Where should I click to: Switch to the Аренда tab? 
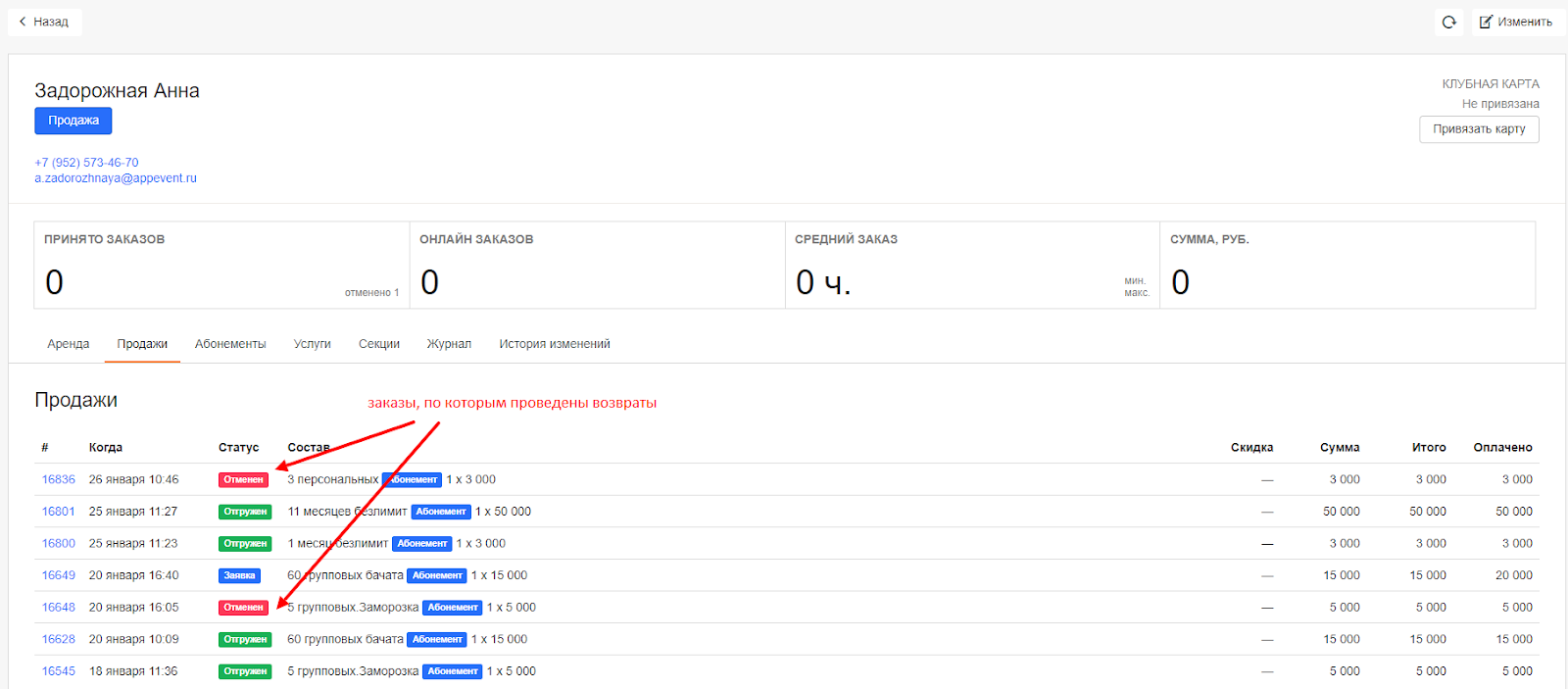click(68, 344)
